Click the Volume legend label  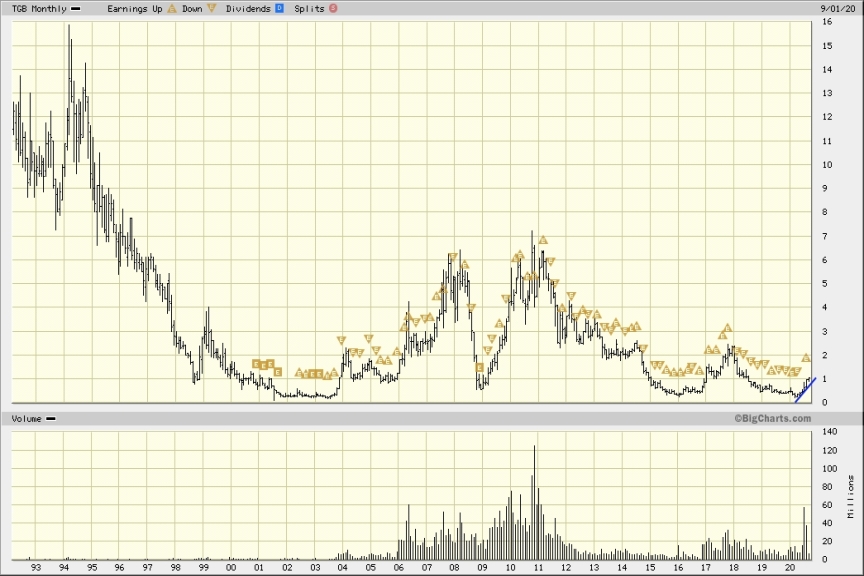tap(26, 419)
